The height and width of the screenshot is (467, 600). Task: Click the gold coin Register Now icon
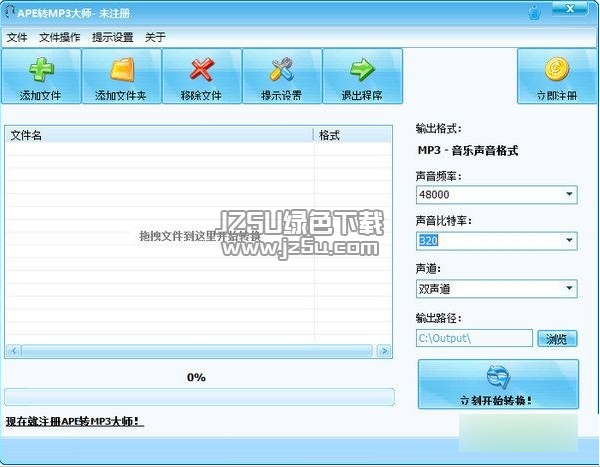coord(557,69)
